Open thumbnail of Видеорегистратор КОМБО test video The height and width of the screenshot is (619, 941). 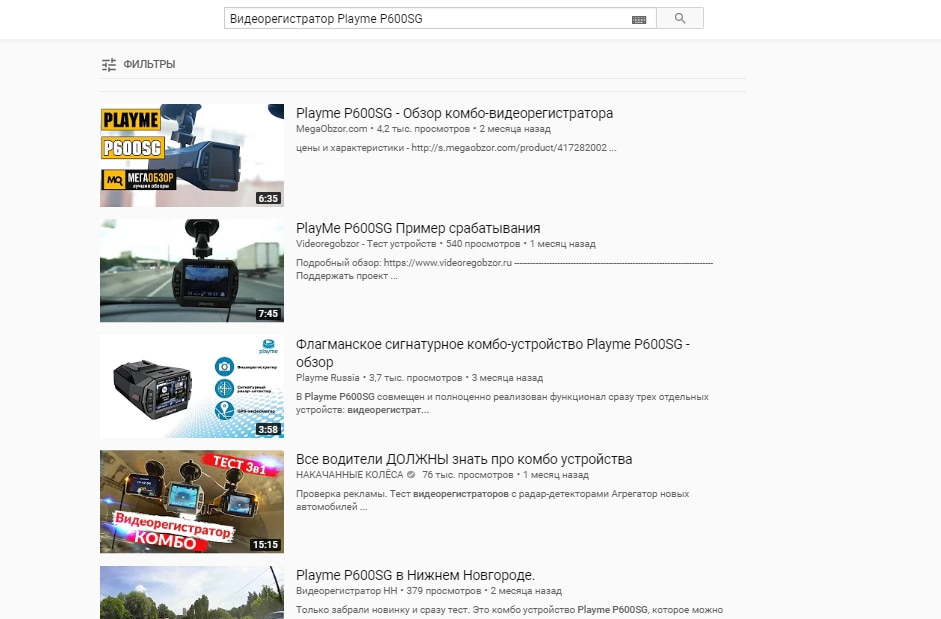(191, 501)
